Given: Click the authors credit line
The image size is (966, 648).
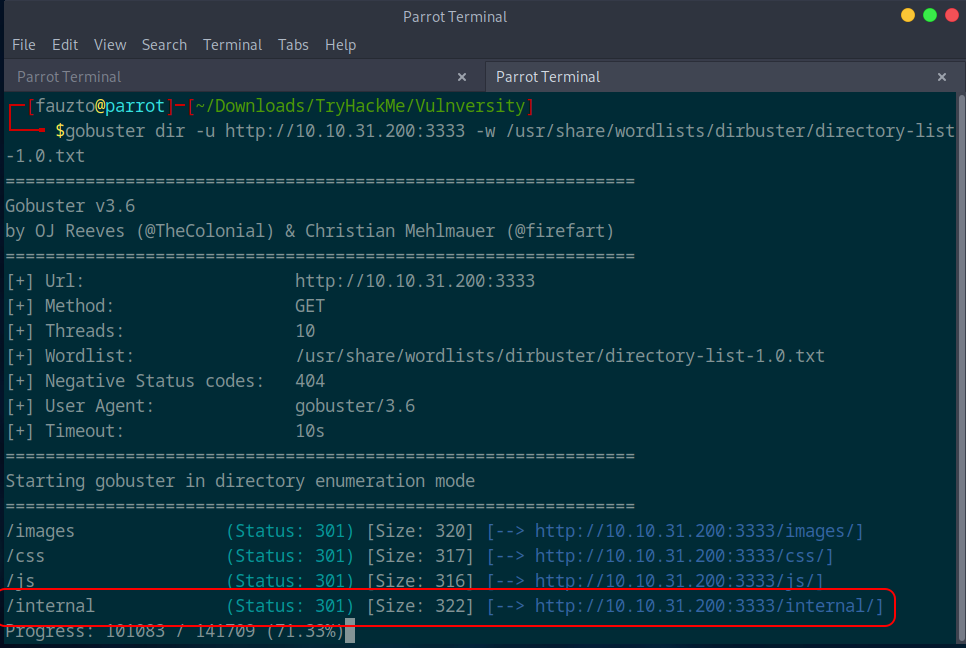Looking at the screenshot, I should [310, 231].
